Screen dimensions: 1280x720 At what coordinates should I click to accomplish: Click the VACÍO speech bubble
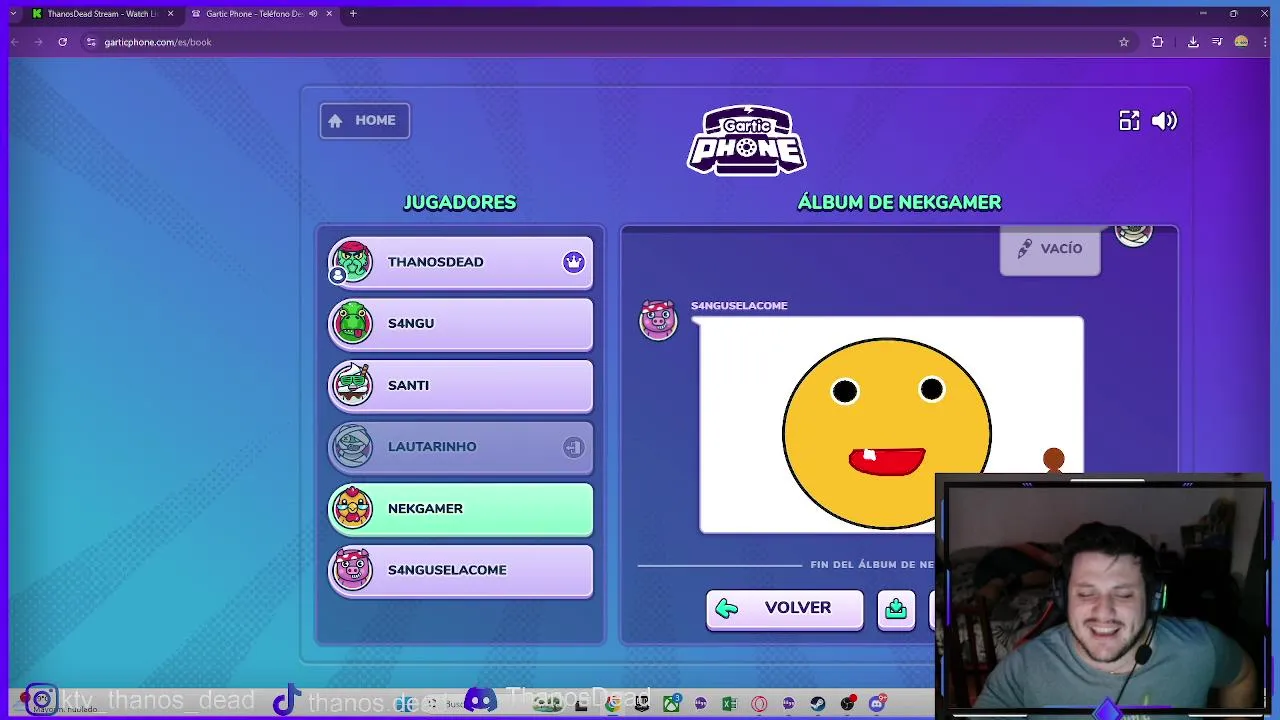tap(1050, 250)
